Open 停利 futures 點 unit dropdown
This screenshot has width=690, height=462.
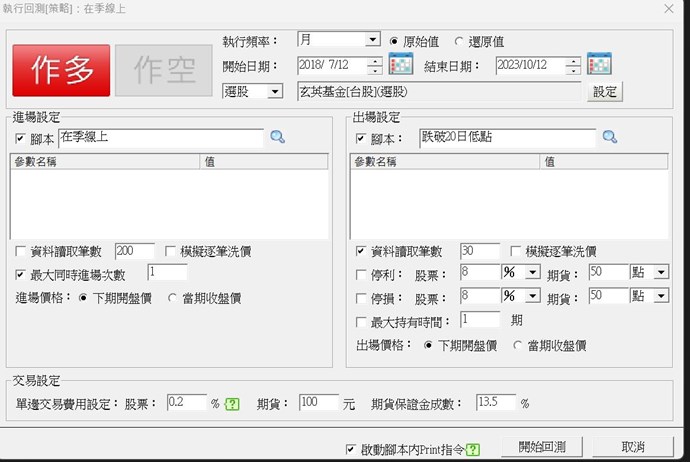point(661,272)
